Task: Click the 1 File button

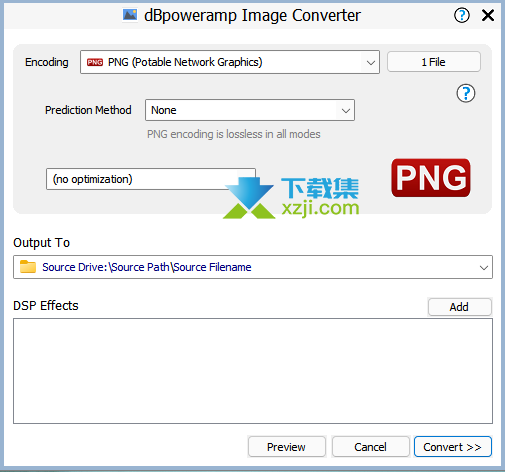Action: (x=434, y=62)
